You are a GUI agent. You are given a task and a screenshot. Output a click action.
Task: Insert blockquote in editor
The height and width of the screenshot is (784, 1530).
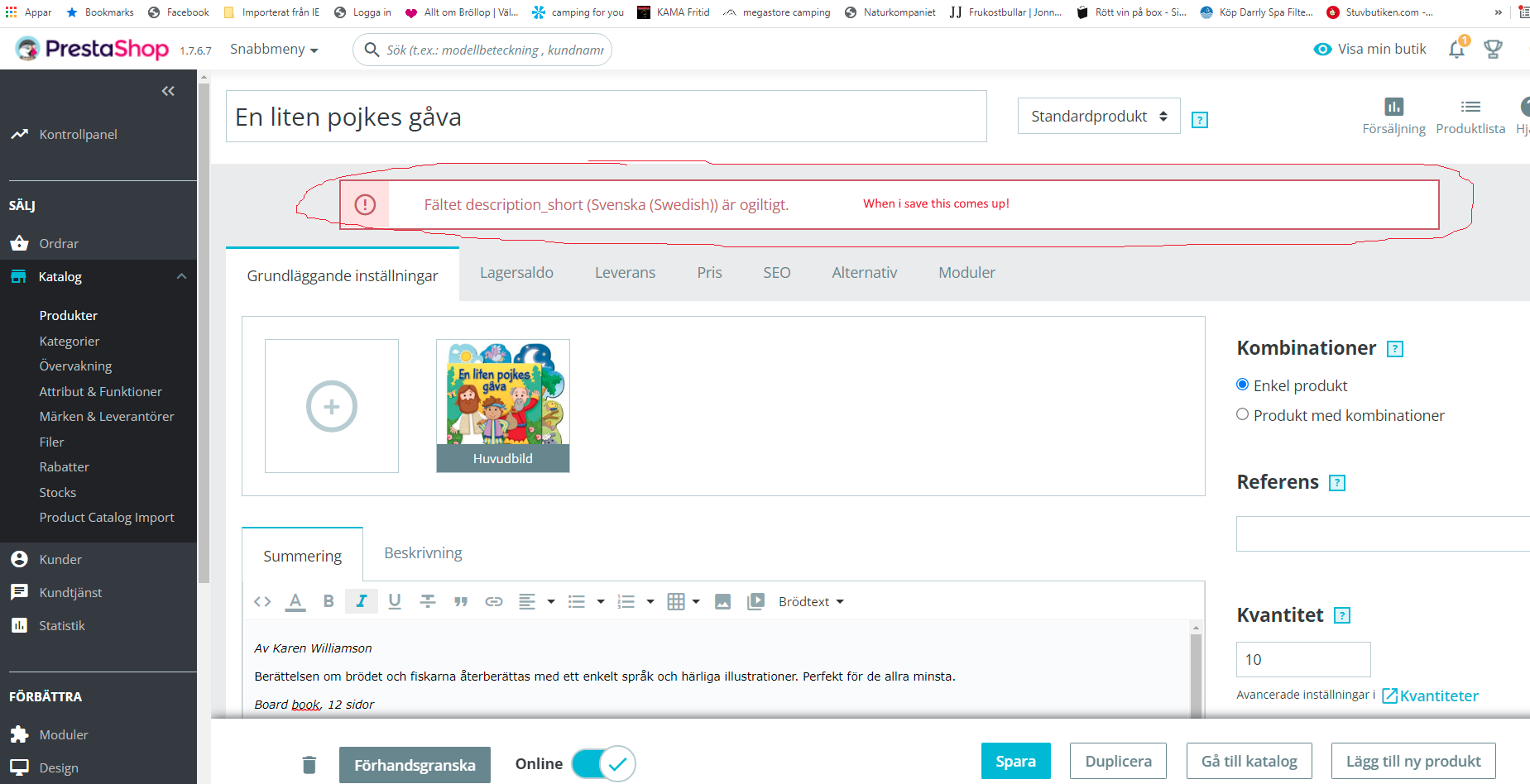tap(461, 601)
